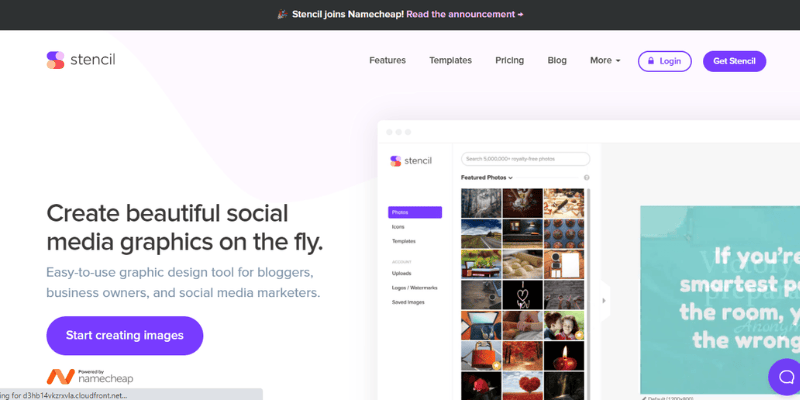Click the Stencil logo in header

tap(81, 60)
